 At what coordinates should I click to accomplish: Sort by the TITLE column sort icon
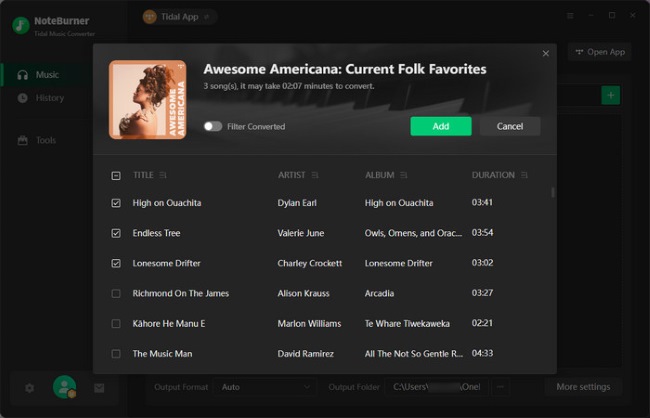162,175
